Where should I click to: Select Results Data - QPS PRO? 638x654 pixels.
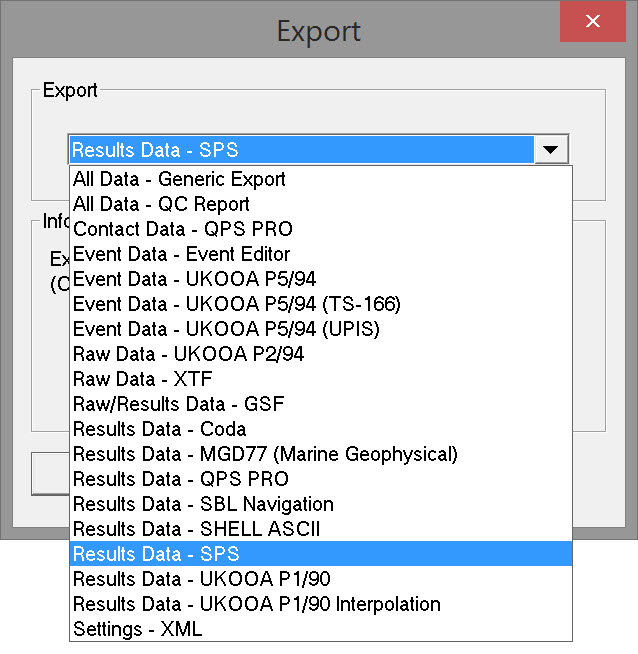click(181, 479)
